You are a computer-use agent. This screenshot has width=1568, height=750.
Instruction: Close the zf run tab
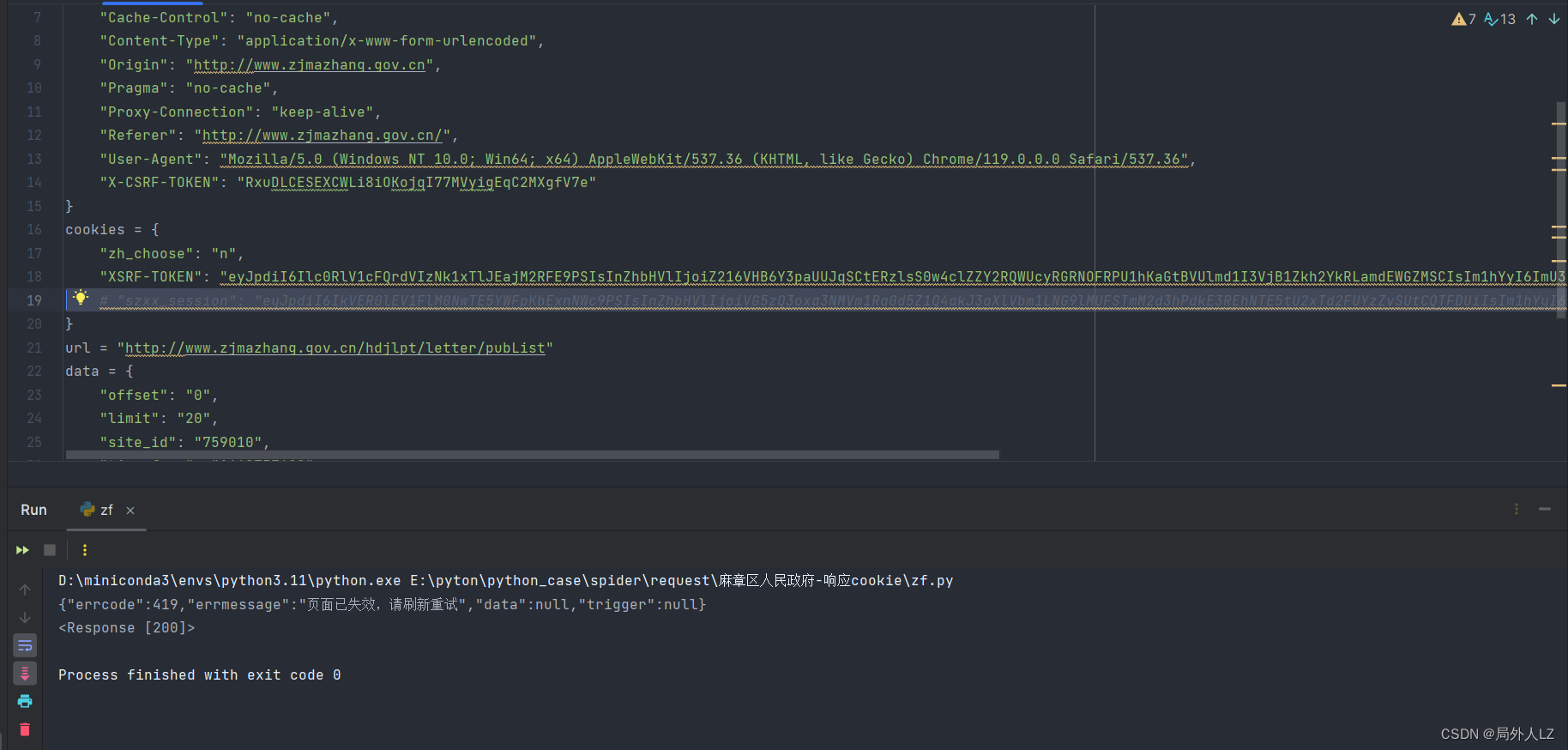(130, 511)
